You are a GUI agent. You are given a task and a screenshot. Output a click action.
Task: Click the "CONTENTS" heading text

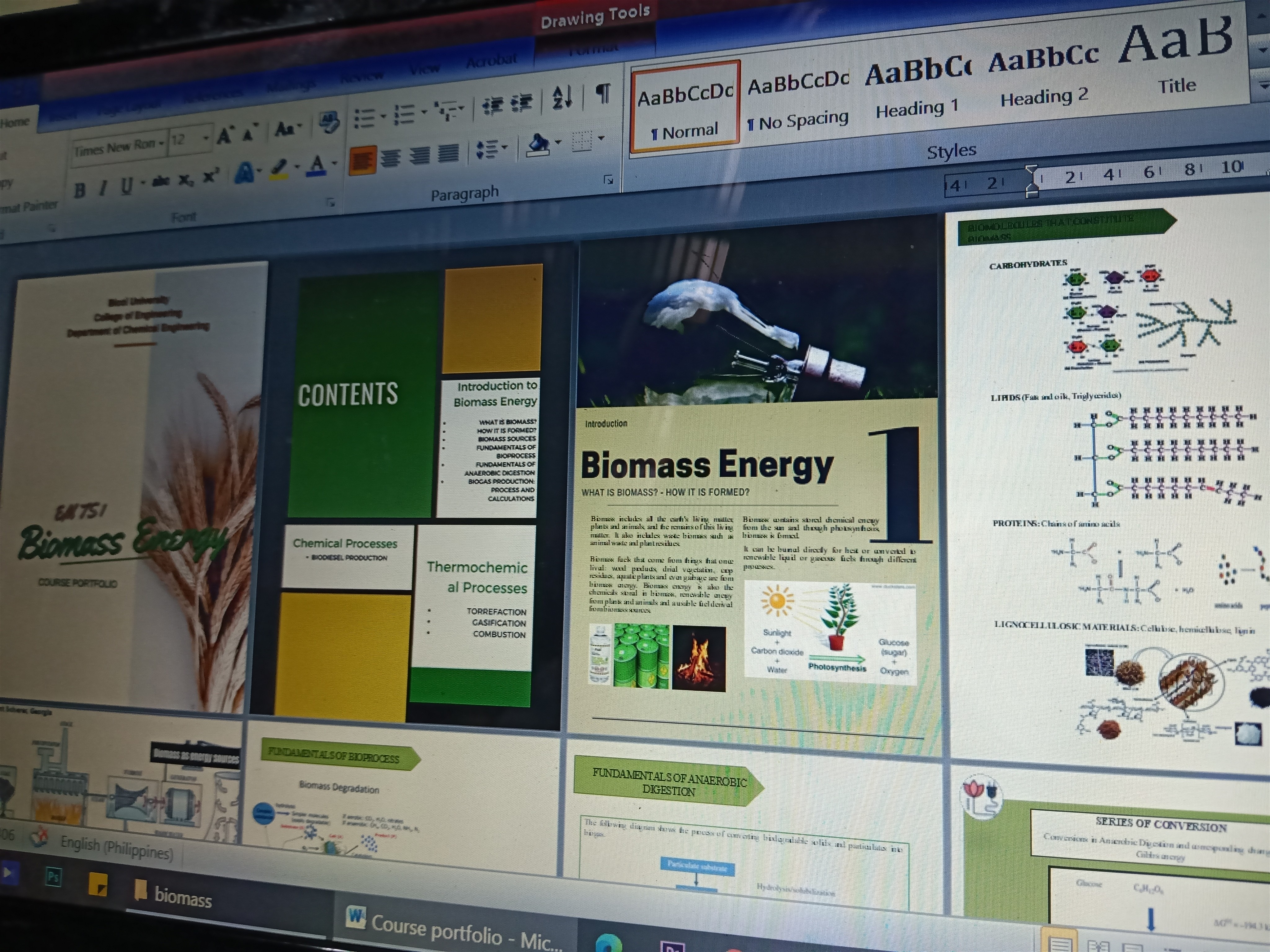(348, 395)
